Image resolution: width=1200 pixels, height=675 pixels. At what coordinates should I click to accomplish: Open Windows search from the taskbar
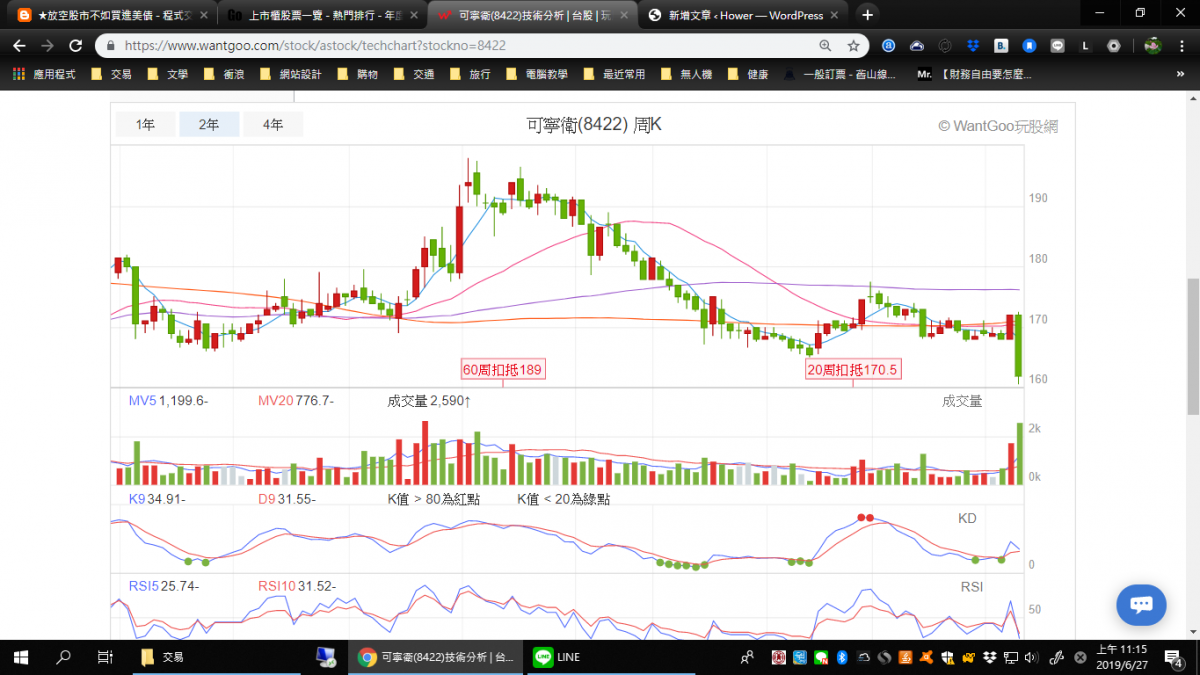[x=63, y=657]
